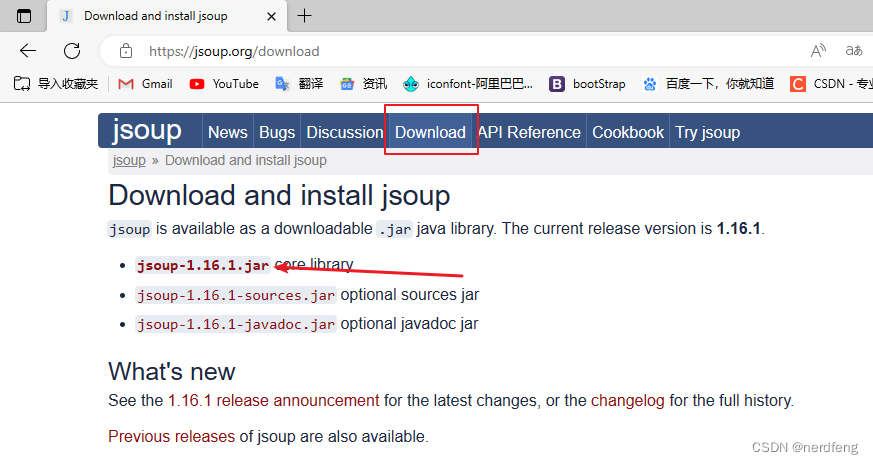Click the jsoup breadcrumb link
This screenshot has width=873, height=464.
tap(129, 160)
